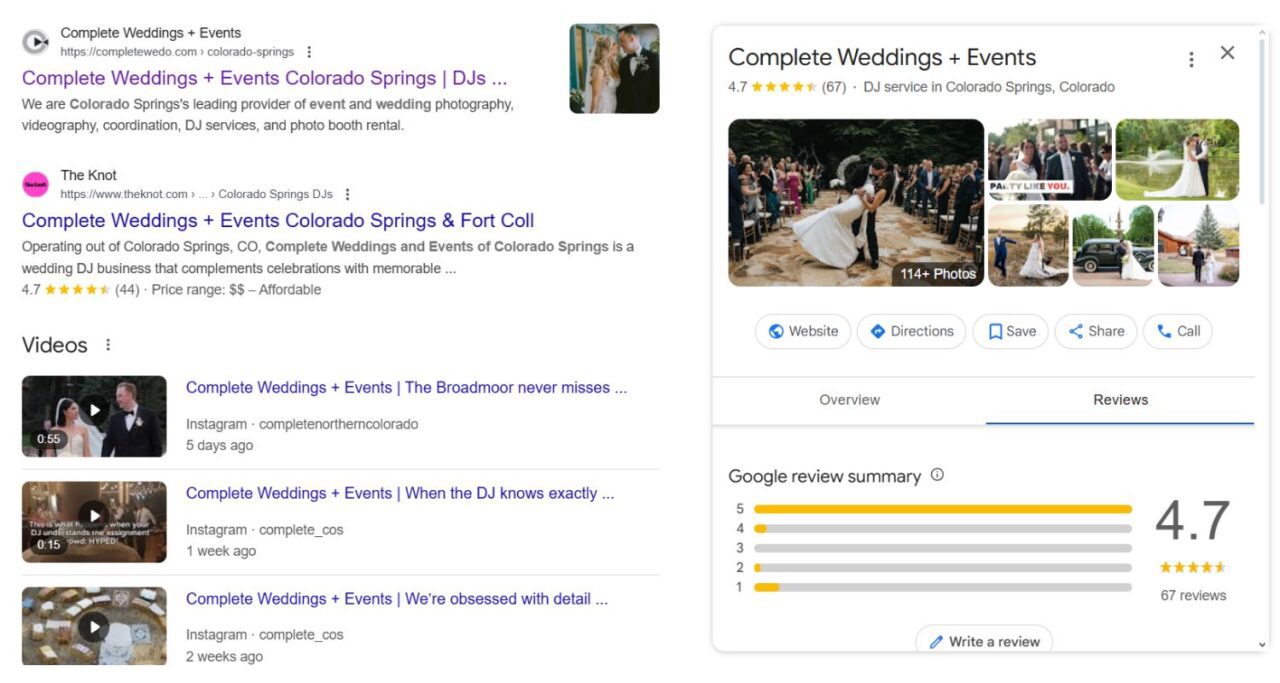The width and height of the screenshot is (1280, 683).
Task: Open The Knot result title link
Action: tap(278, 220)
